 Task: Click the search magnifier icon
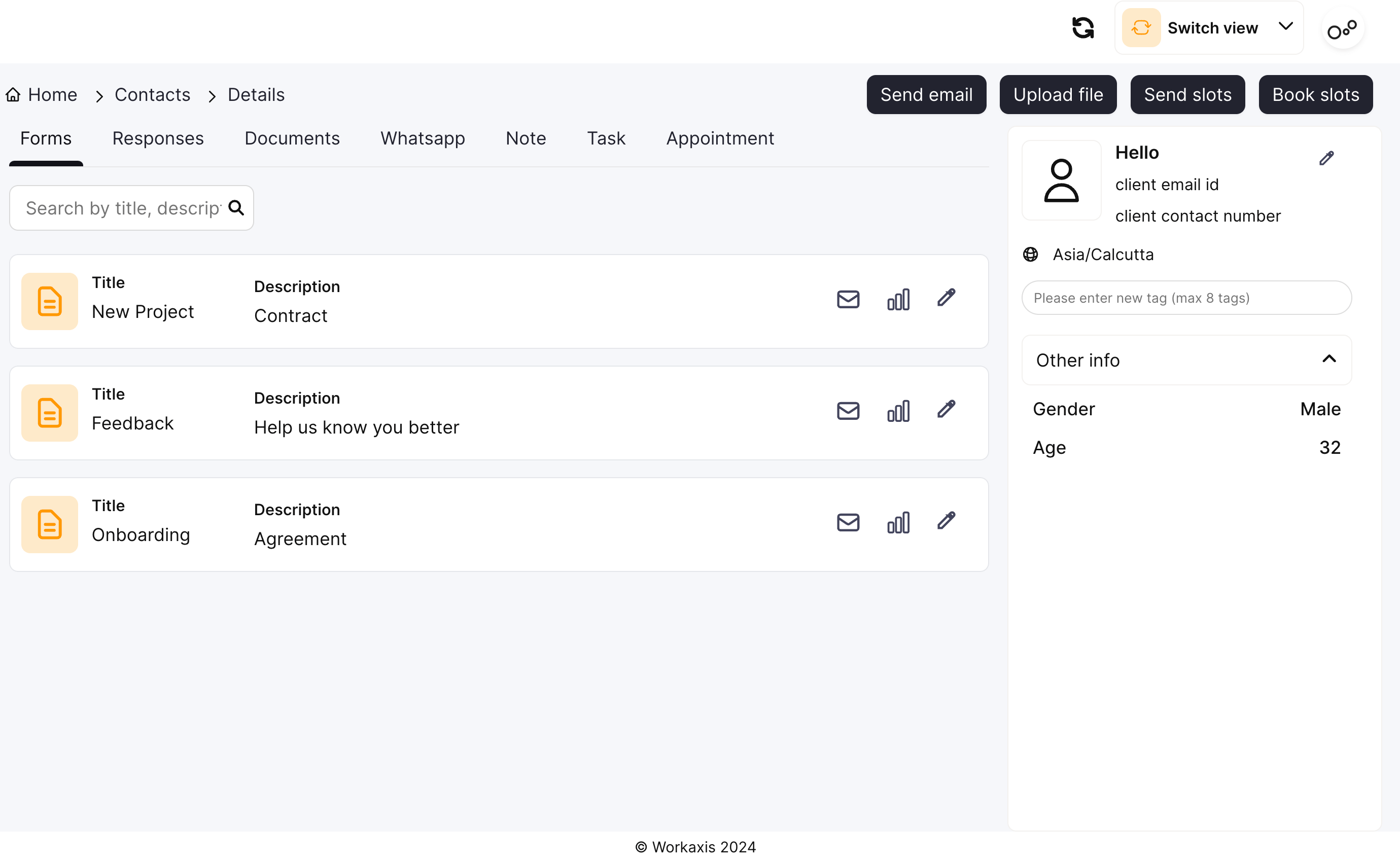pyautogui.click(x=236, y=208)
